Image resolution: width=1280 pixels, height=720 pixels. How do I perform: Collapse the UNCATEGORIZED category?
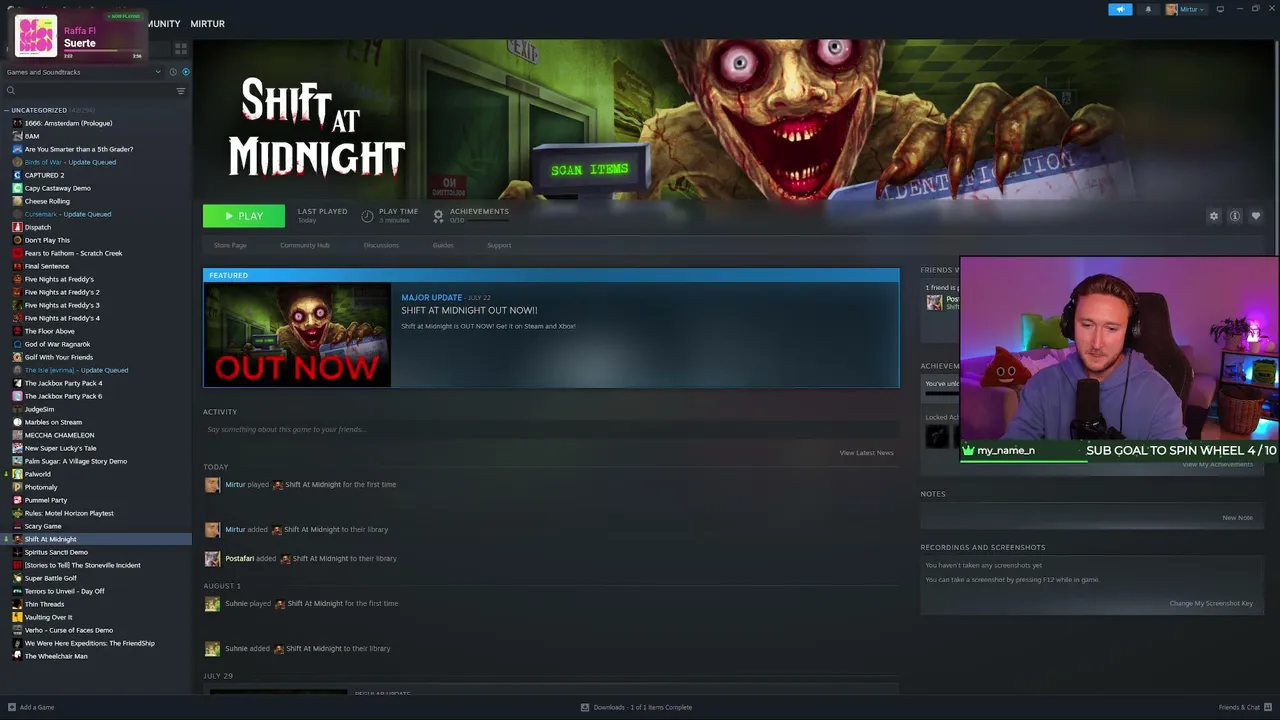tap(7, 110)
